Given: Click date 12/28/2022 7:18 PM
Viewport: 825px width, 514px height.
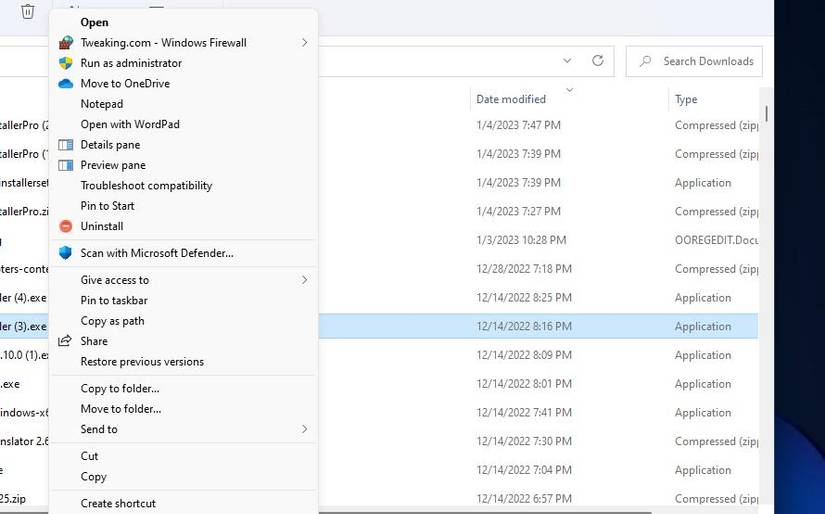Looking at the screenshot, I should coord(524,269).
